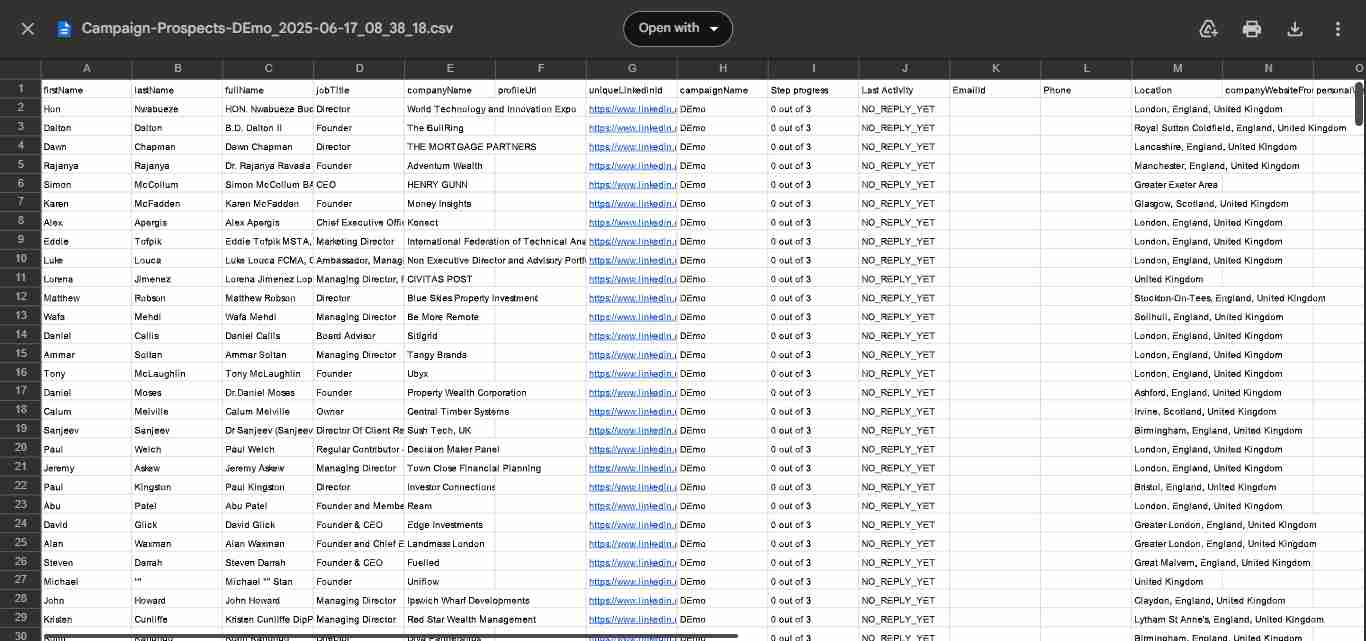The height and width of the screenshot is (641, 1366).
Task: Open the more actions three-dot menu
Action: coord(1338,28)
